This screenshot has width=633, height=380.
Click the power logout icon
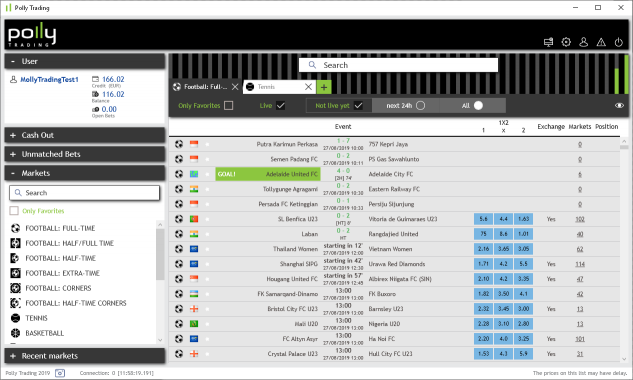click(618, 42)
